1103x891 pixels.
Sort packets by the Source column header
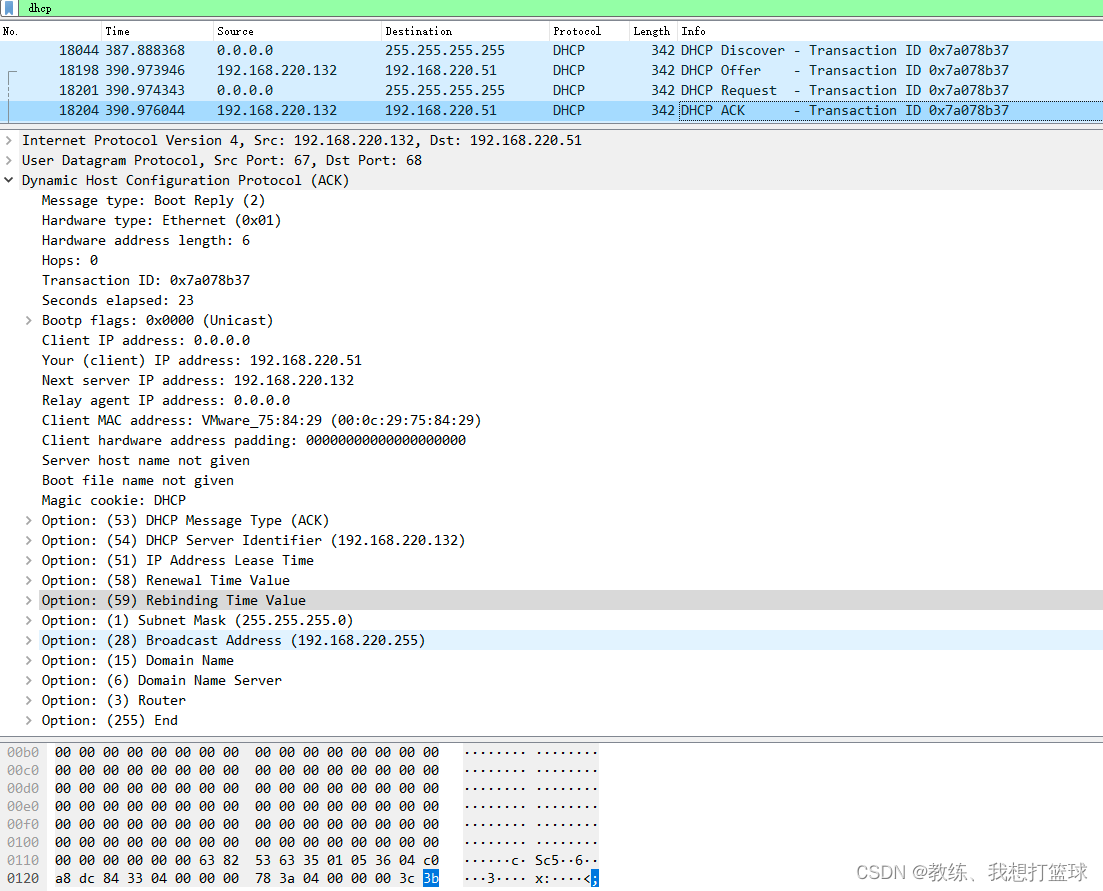(x=234, y=31)
